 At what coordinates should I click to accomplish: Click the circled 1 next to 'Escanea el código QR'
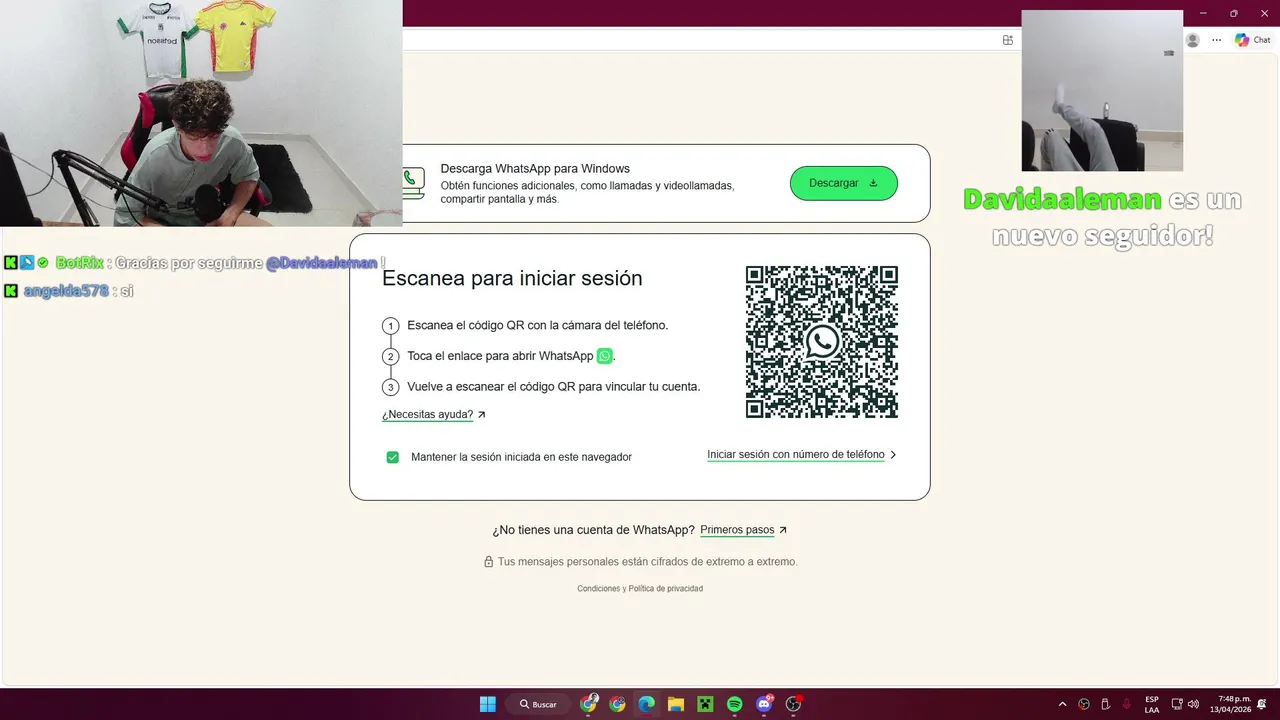(x=391, y=326)
